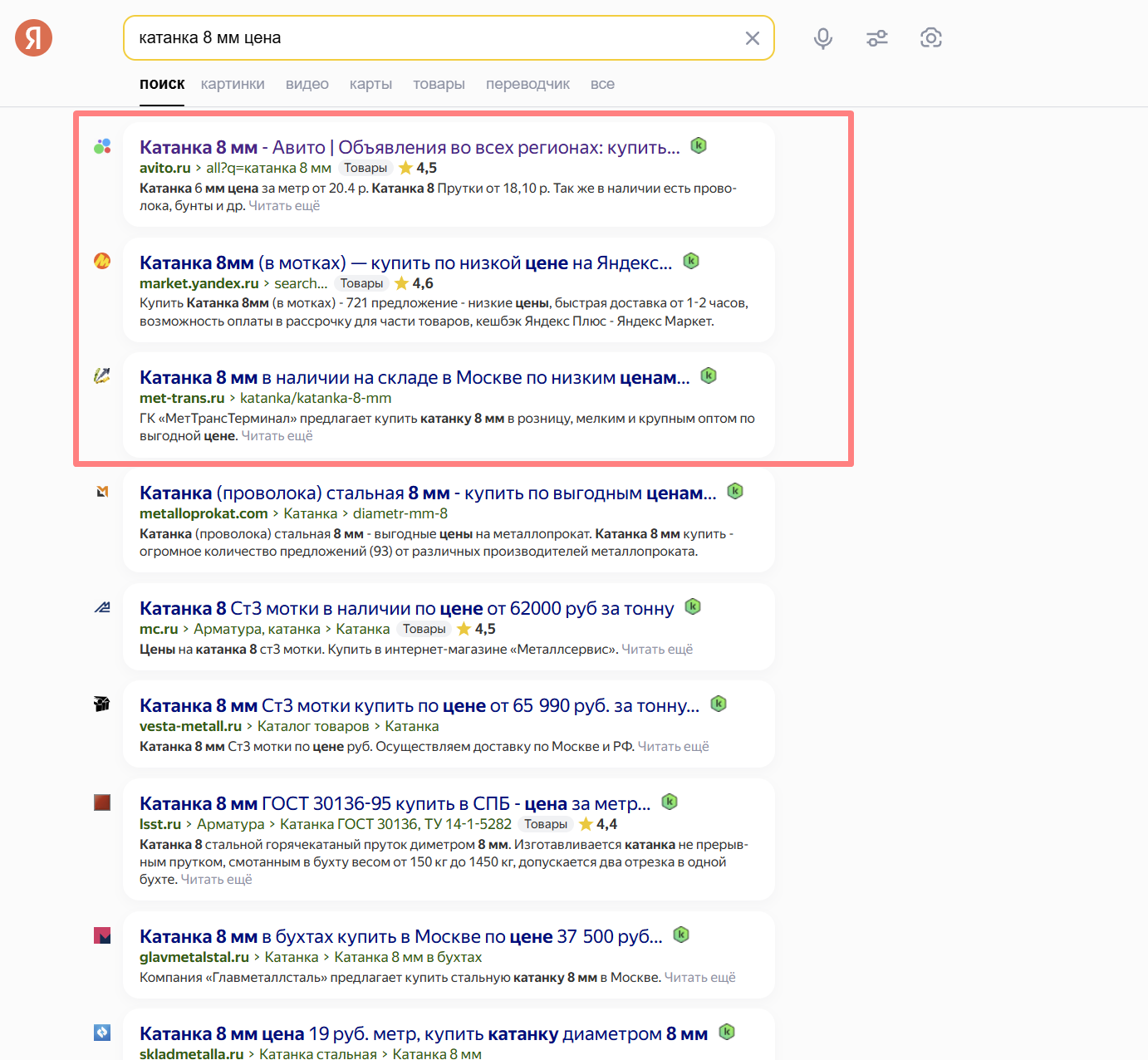
Task: Click the lsst.ru favicon
Action: coord(102,802)
